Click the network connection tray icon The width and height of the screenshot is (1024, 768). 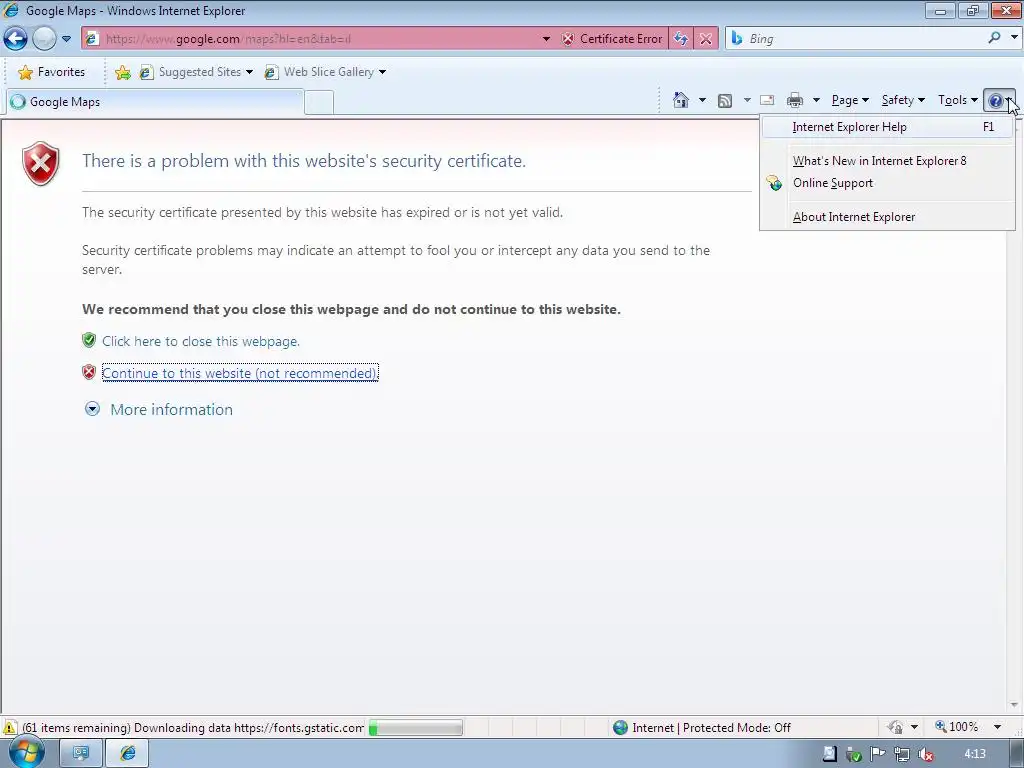click(902, 755)
